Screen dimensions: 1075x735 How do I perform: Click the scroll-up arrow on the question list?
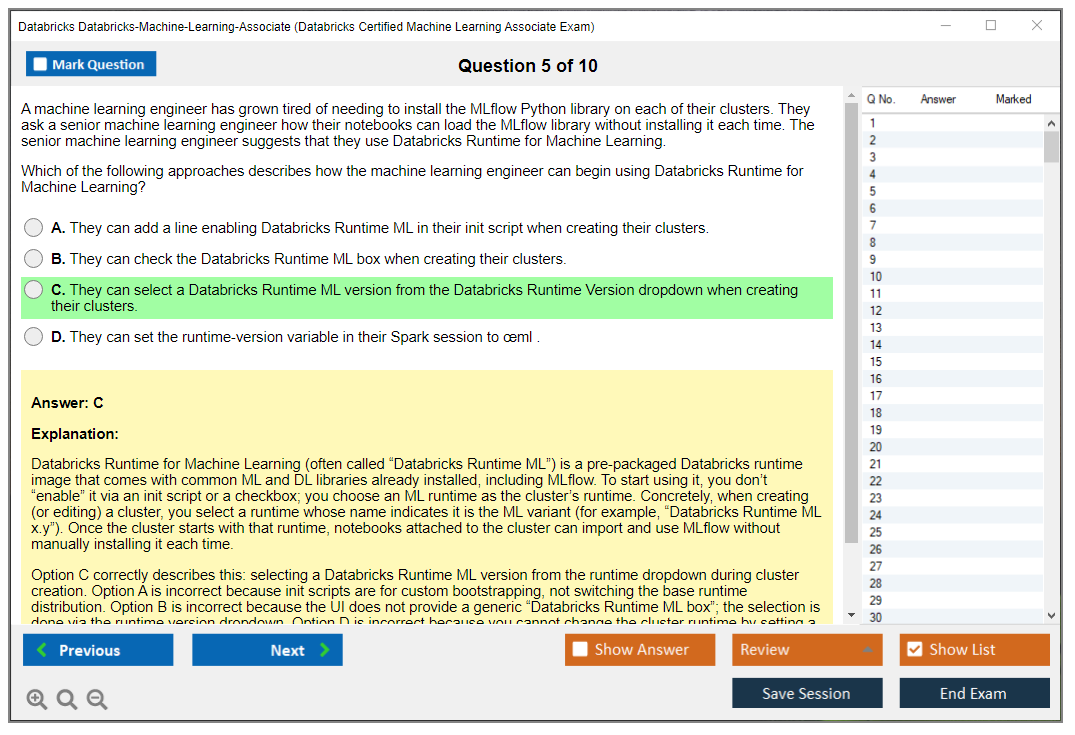(x=1051, y=122)
